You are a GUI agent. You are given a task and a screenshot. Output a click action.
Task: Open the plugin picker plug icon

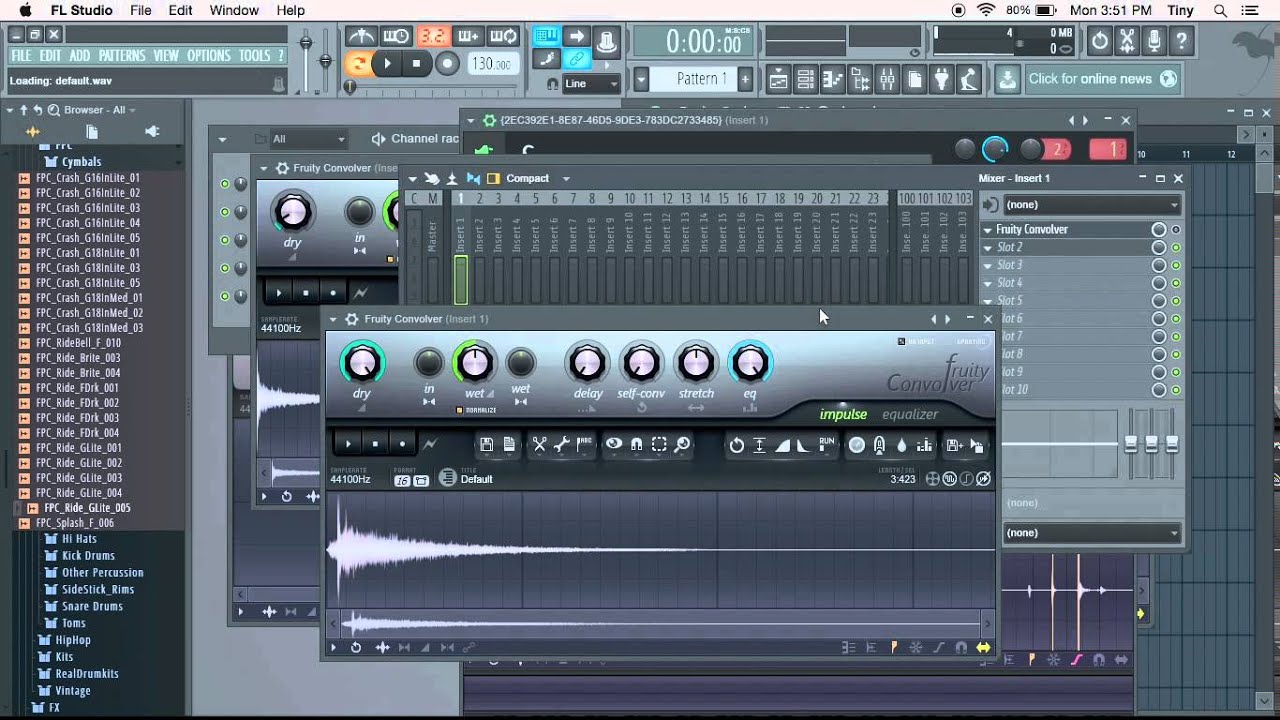click(941, 79)
